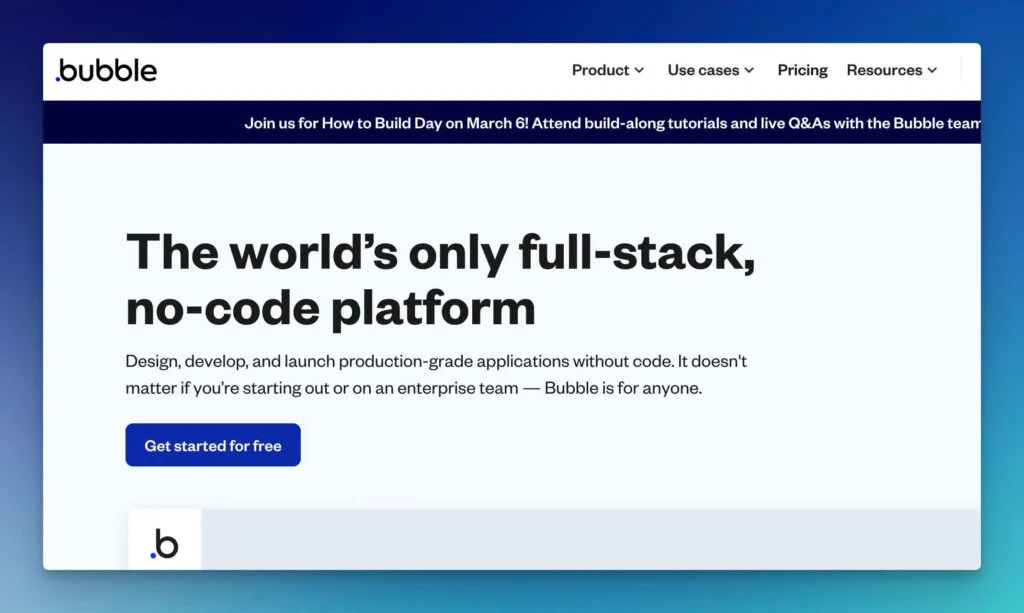
Task: Go to the Pricing page
Action: point(802,70)
